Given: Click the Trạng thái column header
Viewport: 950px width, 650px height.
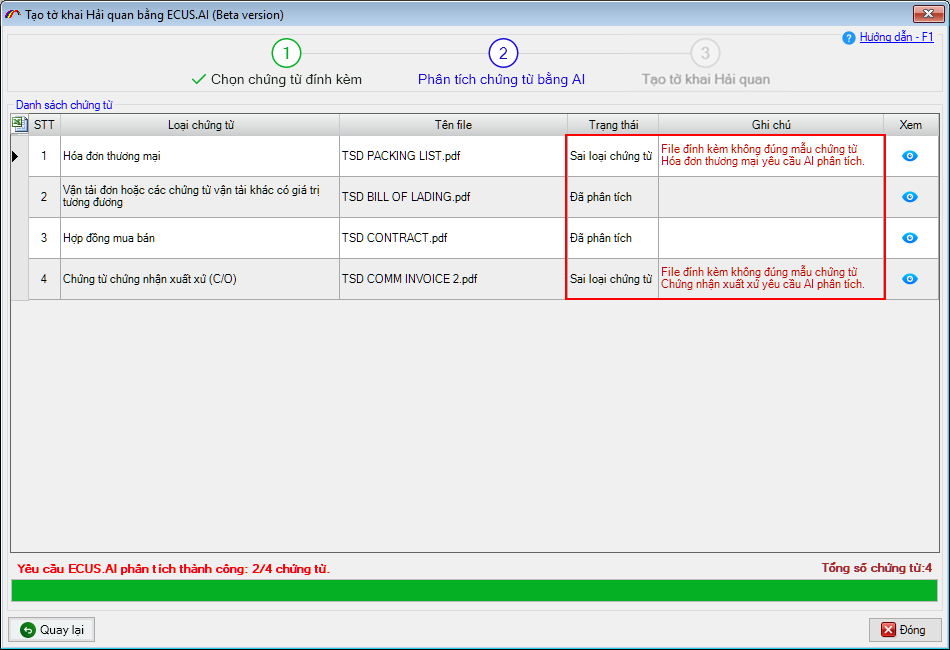Looking at the screenshot, I should tap(612, 125).
